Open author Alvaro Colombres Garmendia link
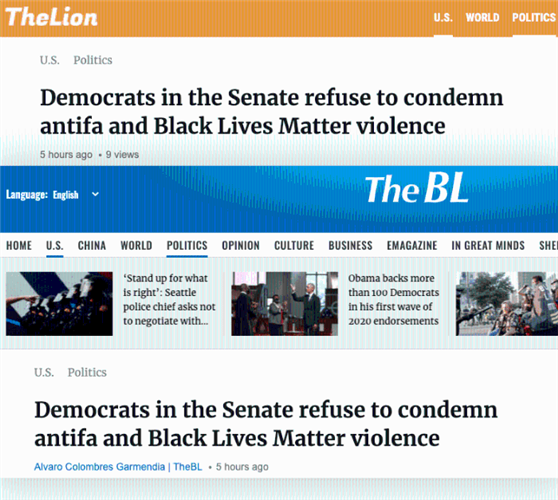 point(99,467)
